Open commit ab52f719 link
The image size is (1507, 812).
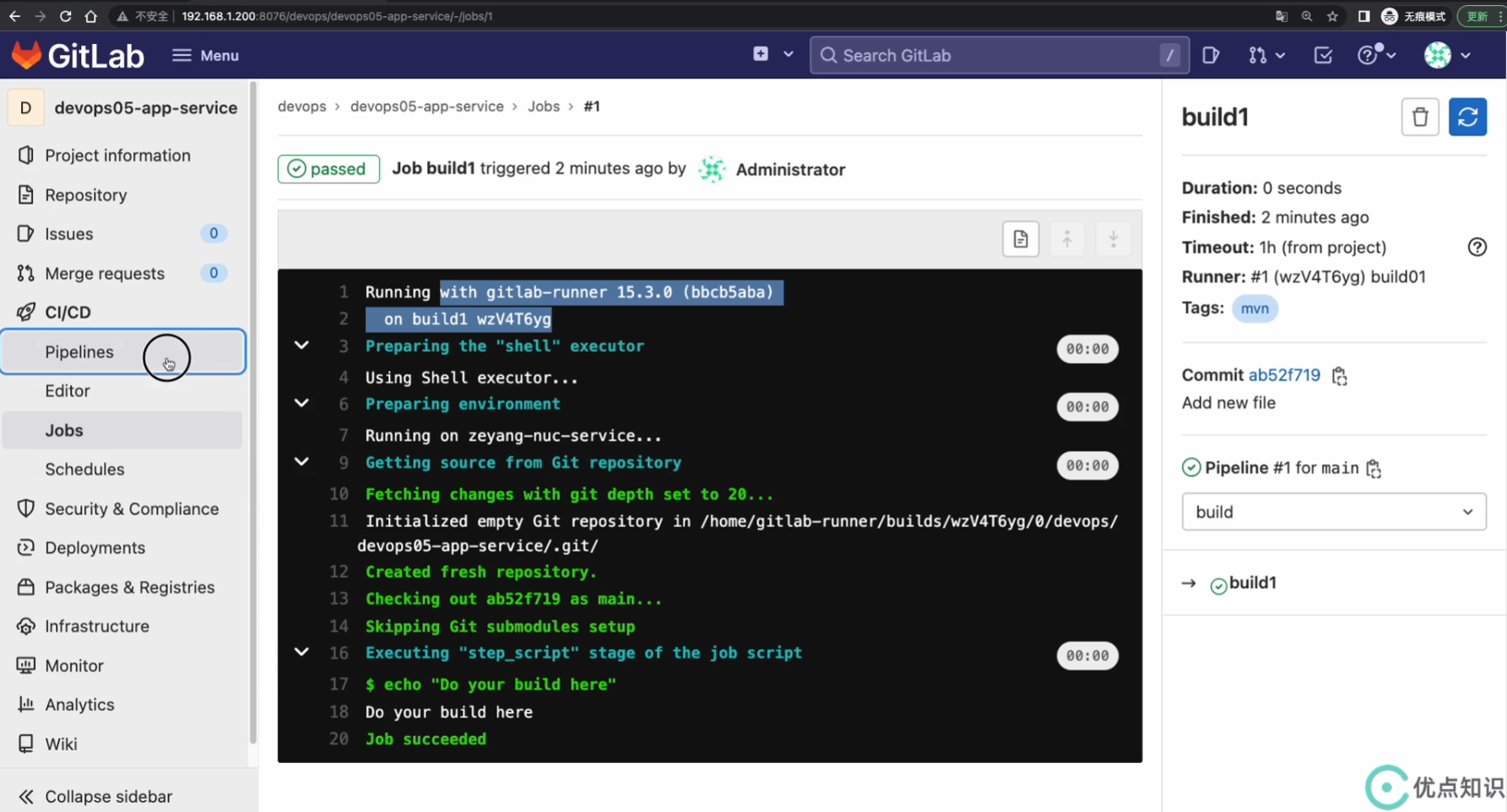[x=1284, y=376]
